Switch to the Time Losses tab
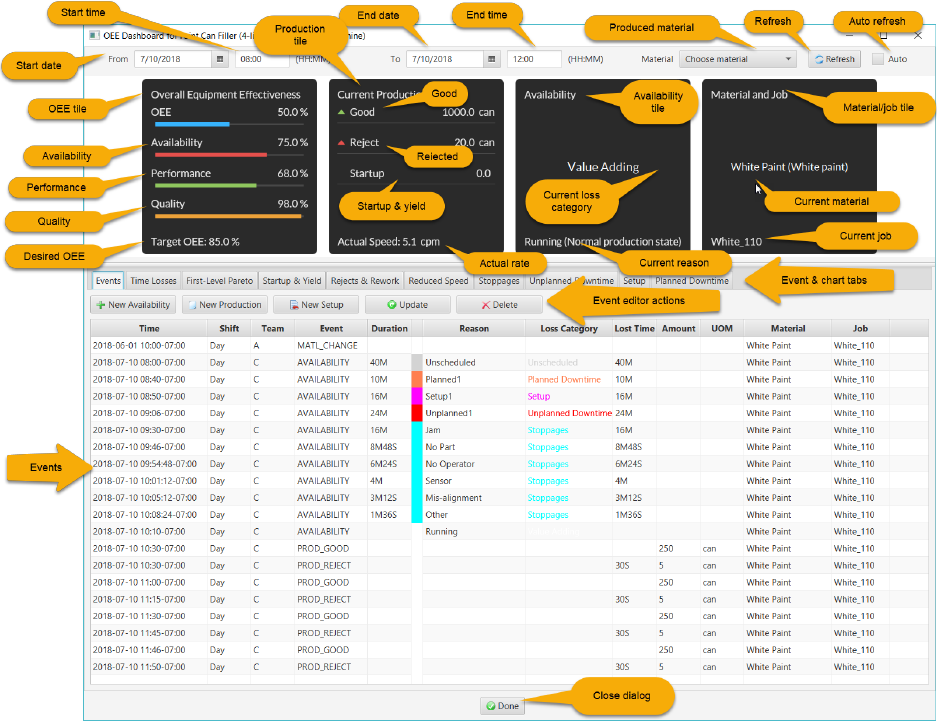The height and width of the screenshot is (721, 937). 153,281
